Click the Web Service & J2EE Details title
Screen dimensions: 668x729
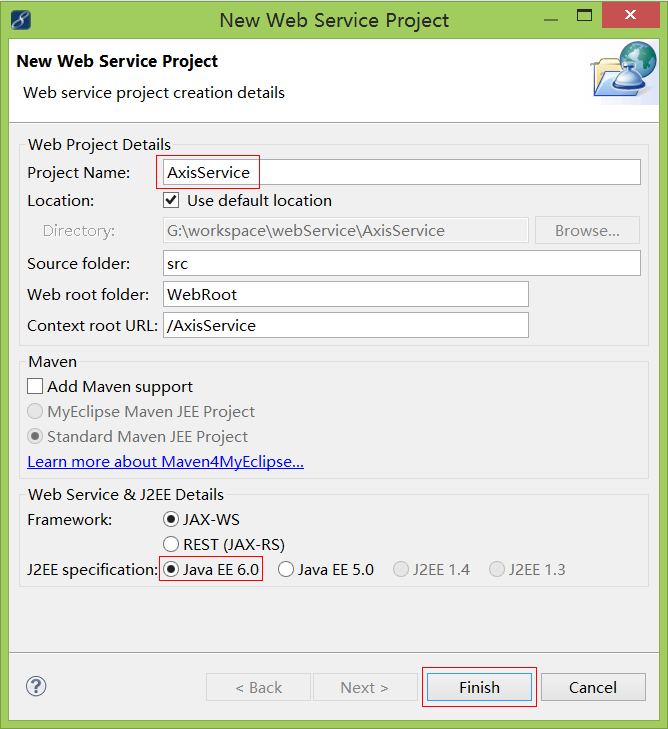(x=126, y=495)
